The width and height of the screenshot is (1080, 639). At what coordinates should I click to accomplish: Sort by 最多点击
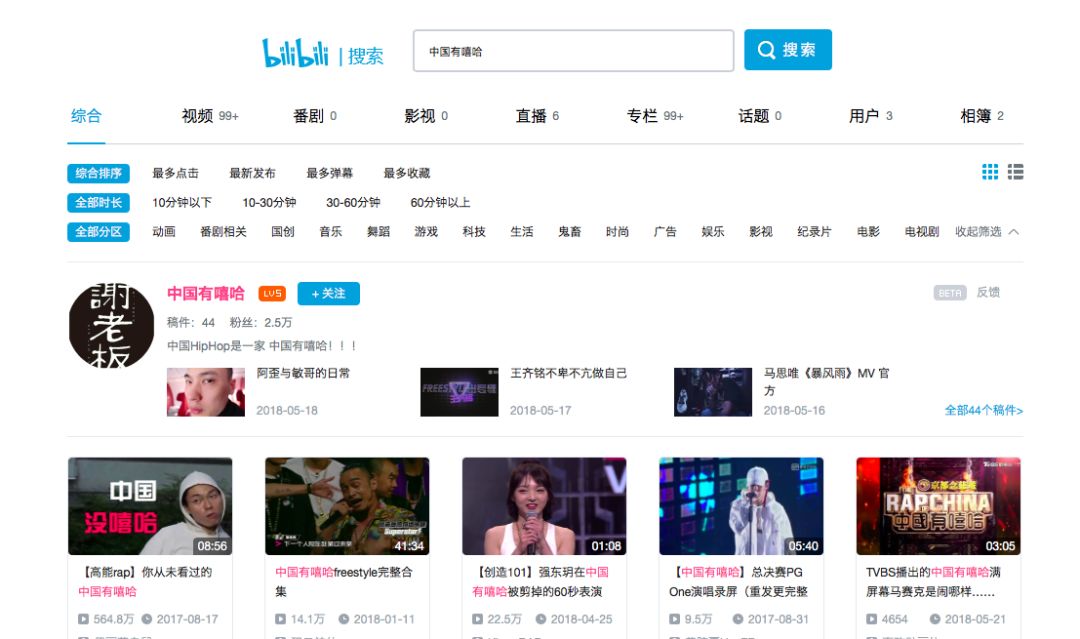176,173
